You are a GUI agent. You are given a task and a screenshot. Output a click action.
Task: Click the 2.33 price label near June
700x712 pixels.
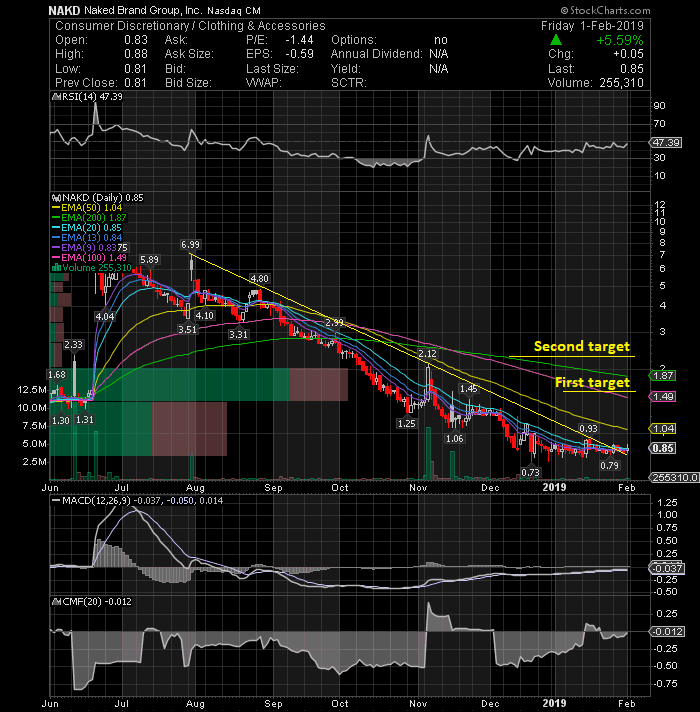pyautogui.click(x=74, y=345)
